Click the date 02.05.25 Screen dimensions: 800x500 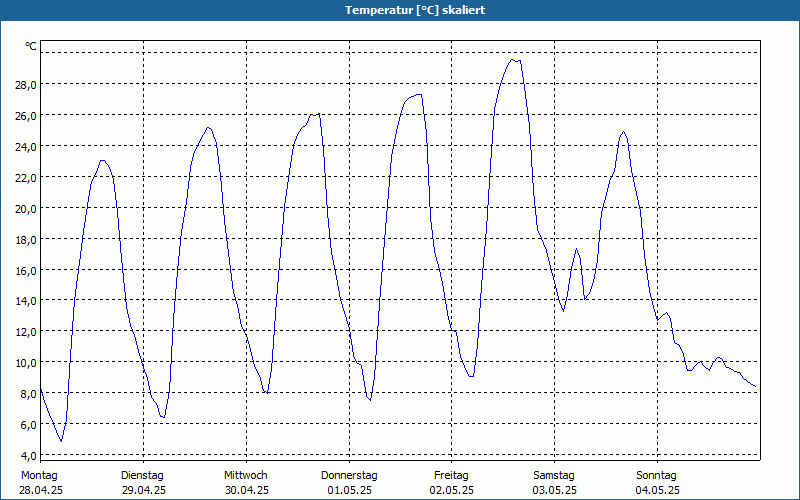(452, 490)
